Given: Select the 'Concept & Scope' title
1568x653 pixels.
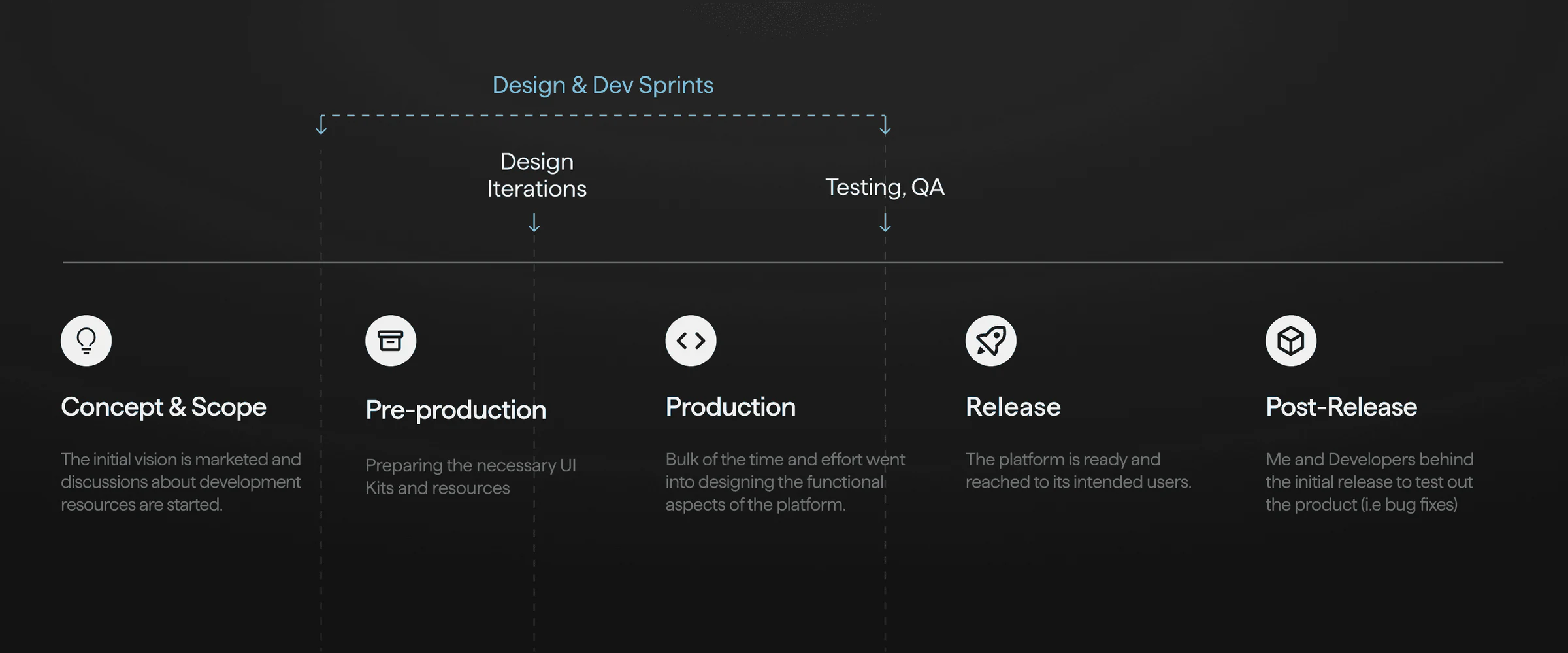Looking at the screenshot, I should (164, 407).
